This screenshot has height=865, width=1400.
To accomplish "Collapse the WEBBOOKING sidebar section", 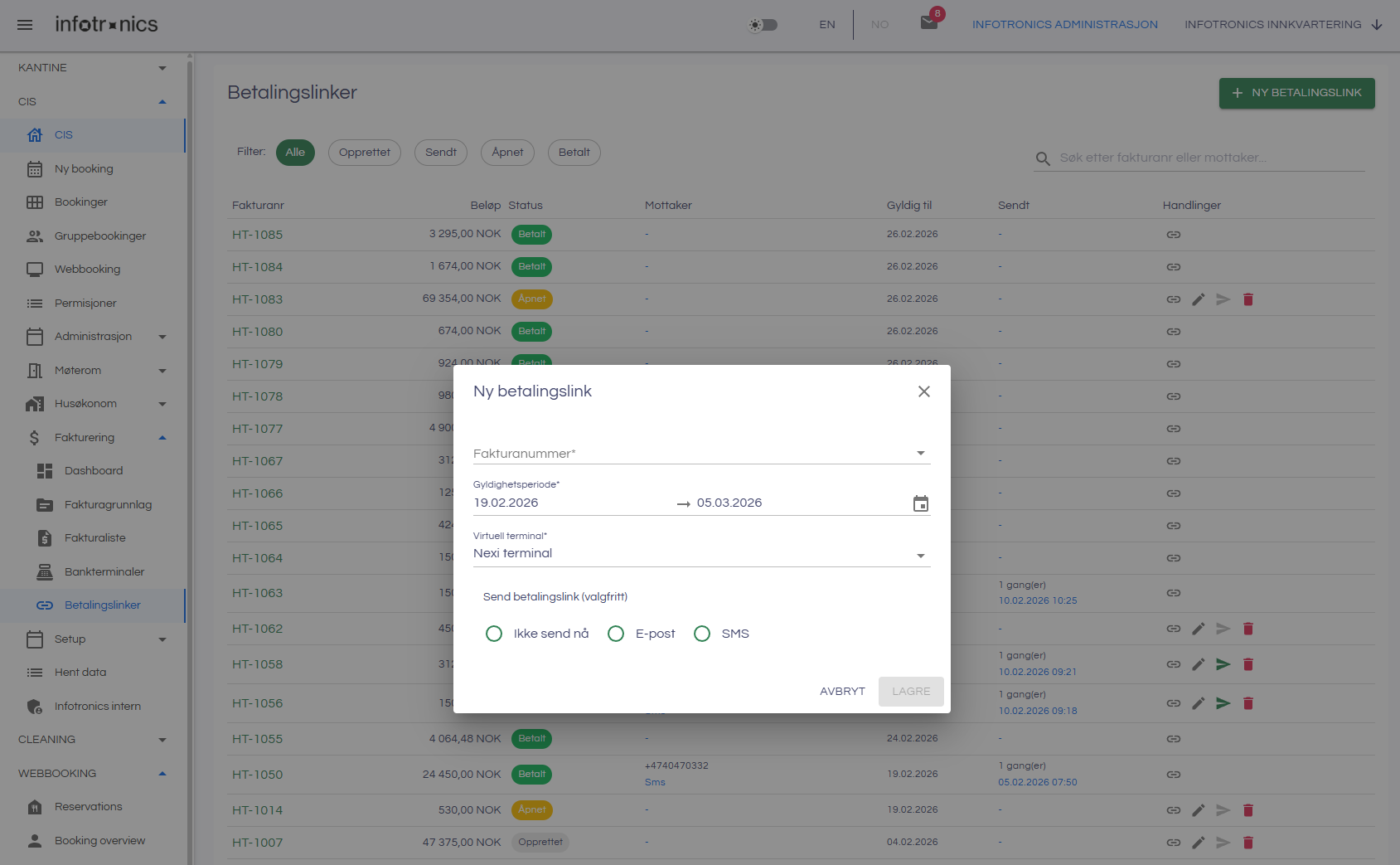I will click(92, 774).
